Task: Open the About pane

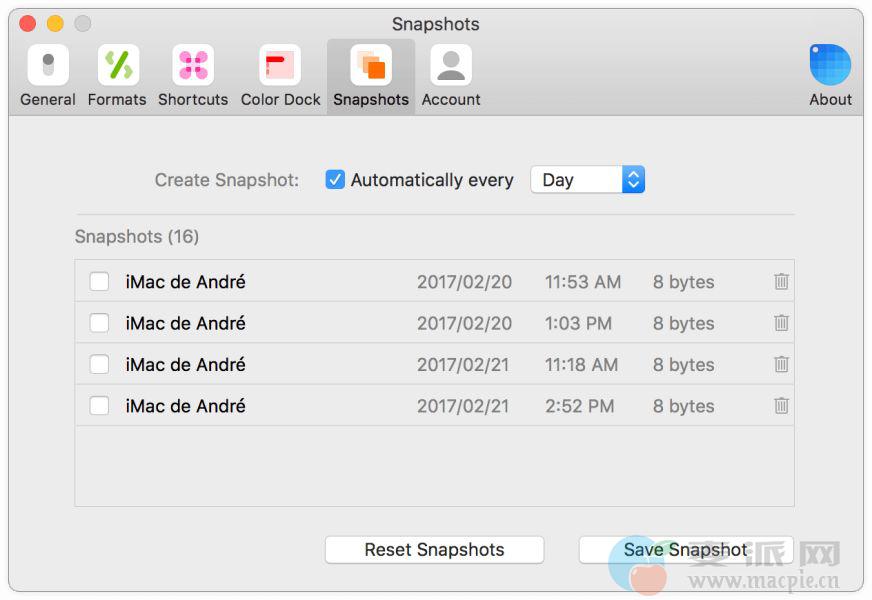Action: 830,76
